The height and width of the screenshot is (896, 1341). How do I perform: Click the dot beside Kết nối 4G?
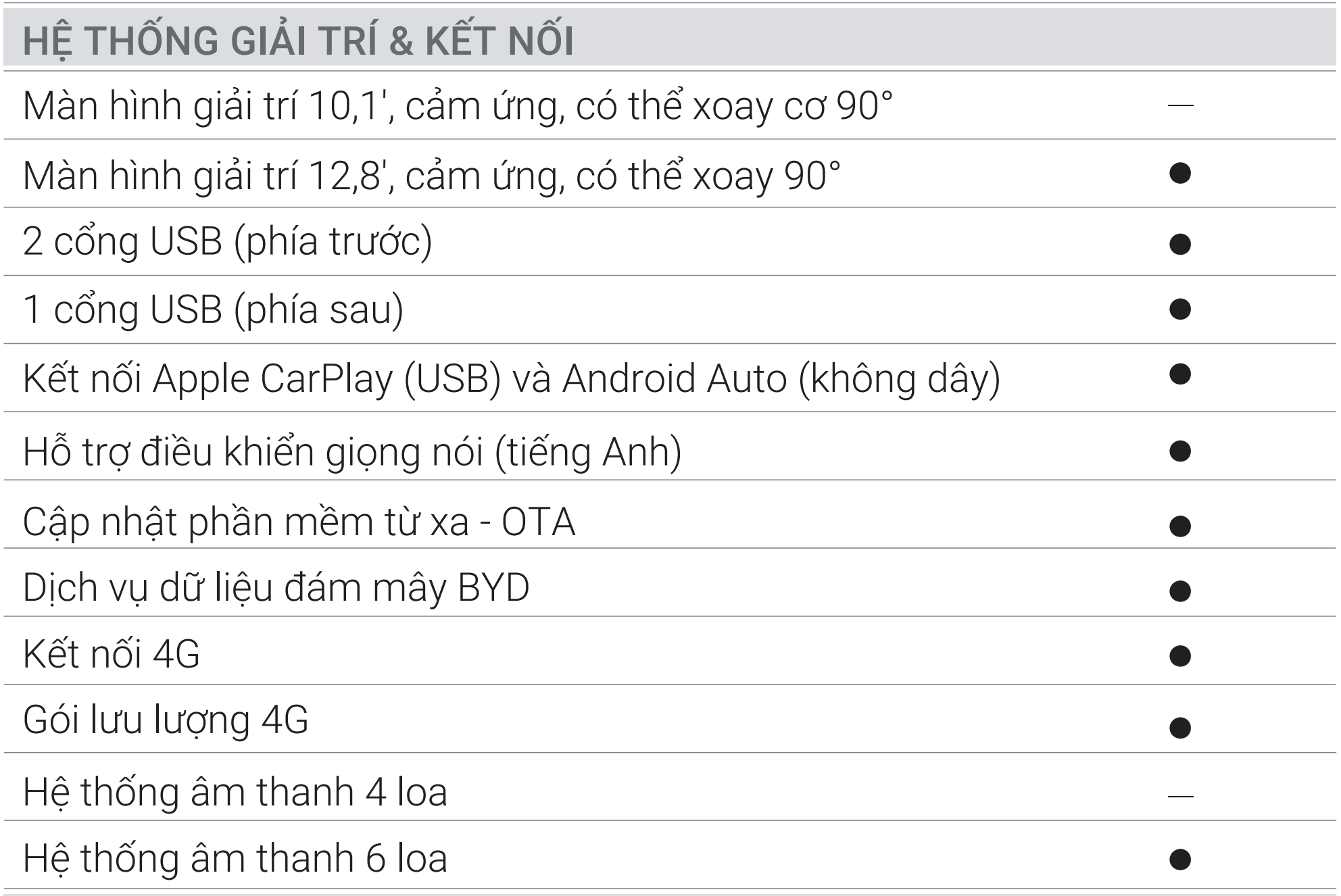pos(1179,655)
